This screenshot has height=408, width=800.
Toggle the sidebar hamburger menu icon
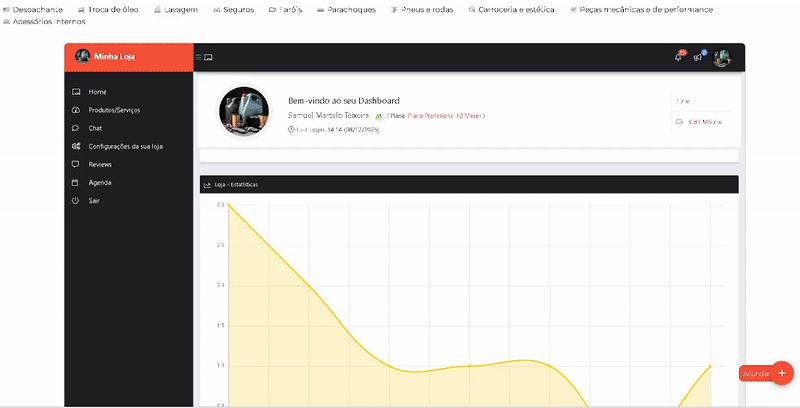point(198,57)
